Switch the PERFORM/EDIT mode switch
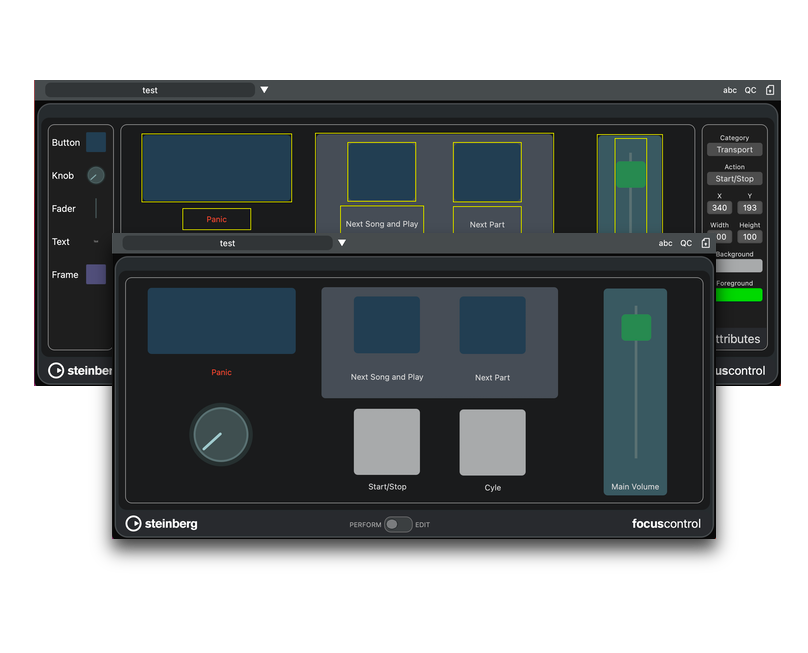808x653 pixels. [396, 524]
